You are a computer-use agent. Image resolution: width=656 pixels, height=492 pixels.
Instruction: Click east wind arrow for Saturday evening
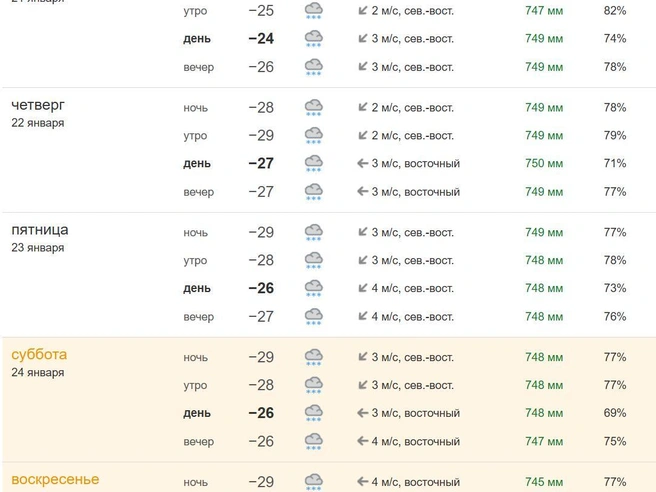pos(362,441)
